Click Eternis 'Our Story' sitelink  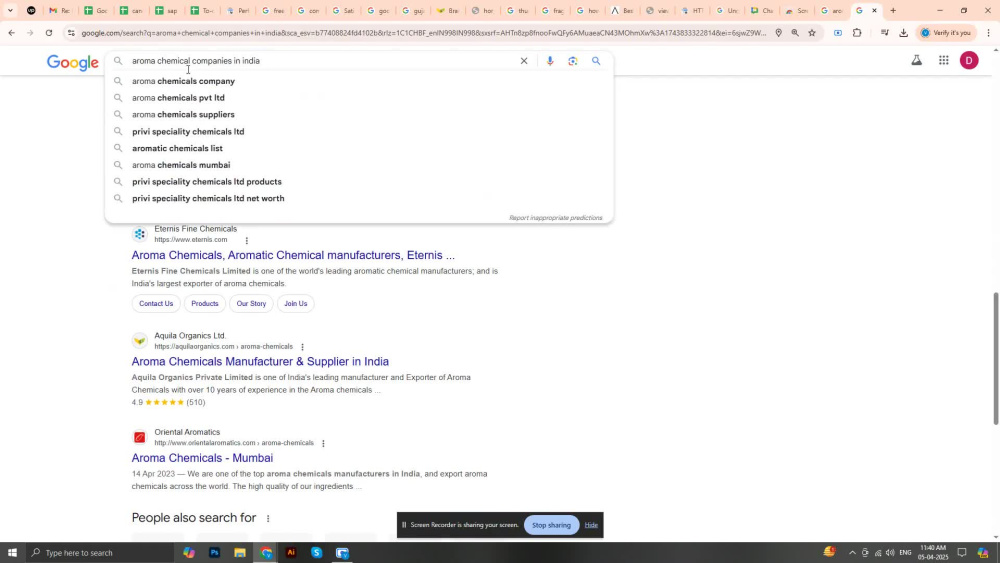point(251,303)
